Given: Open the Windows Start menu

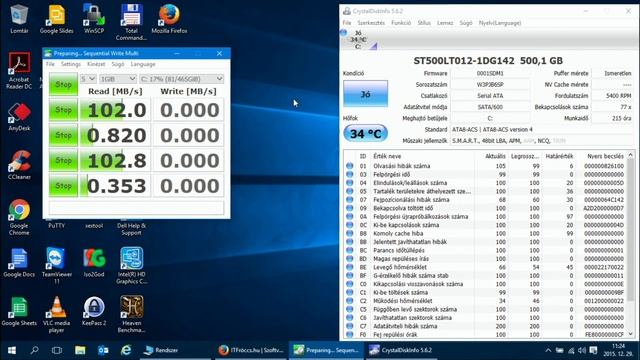Looking at the screenshot, I should point(12,350).
